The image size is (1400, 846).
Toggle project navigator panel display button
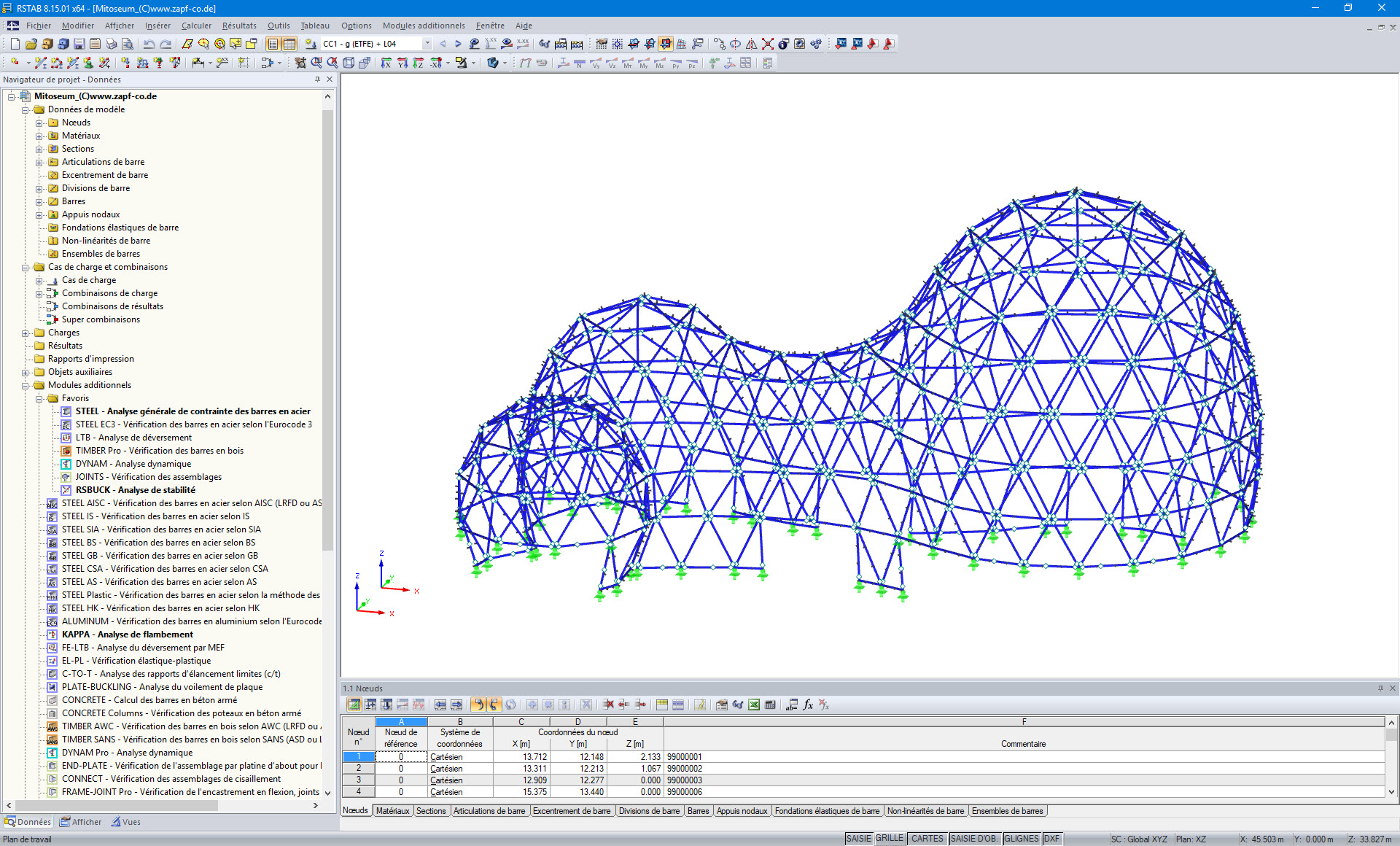click(x=273, y=44)
